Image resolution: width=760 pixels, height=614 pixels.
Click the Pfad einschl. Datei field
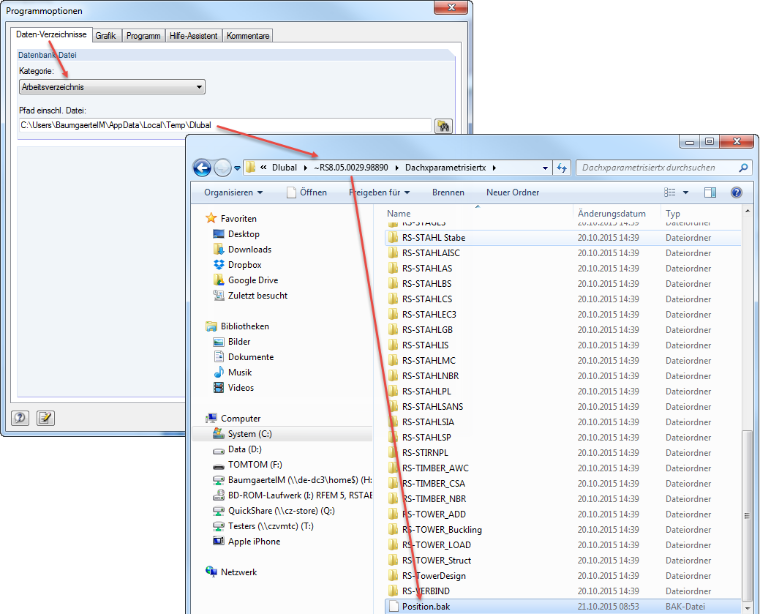225,126
